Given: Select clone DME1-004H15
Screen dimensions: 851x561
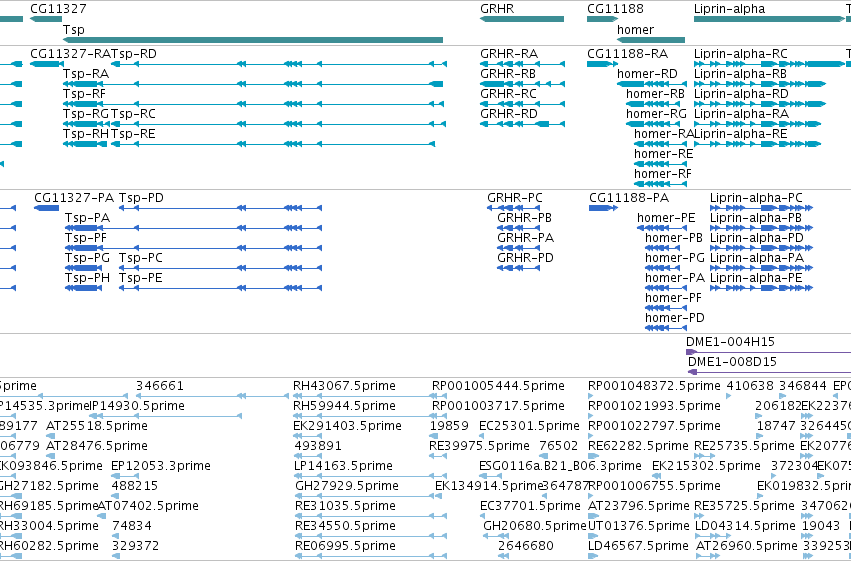Looking at the screenshot, I should click(730, 342).
